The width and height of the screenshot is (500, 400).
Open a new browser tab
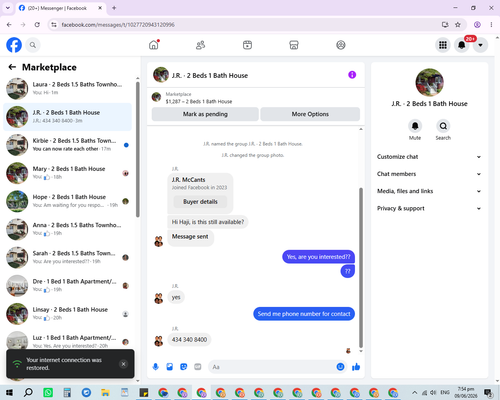pyautogui.click(x=114, y=8)
